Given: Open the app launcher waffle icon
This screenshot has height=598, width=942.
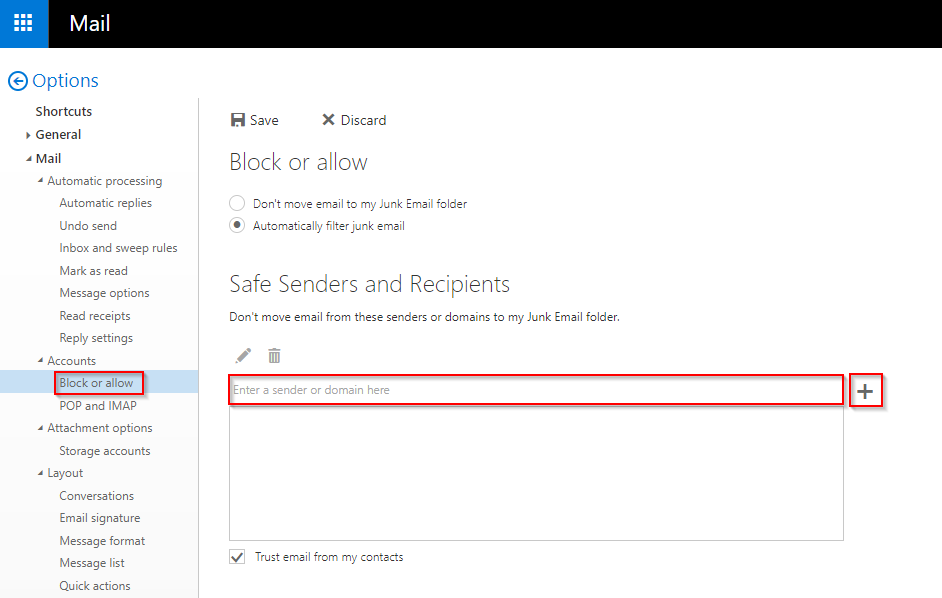Looking at the screenshot, I should 23,23.
